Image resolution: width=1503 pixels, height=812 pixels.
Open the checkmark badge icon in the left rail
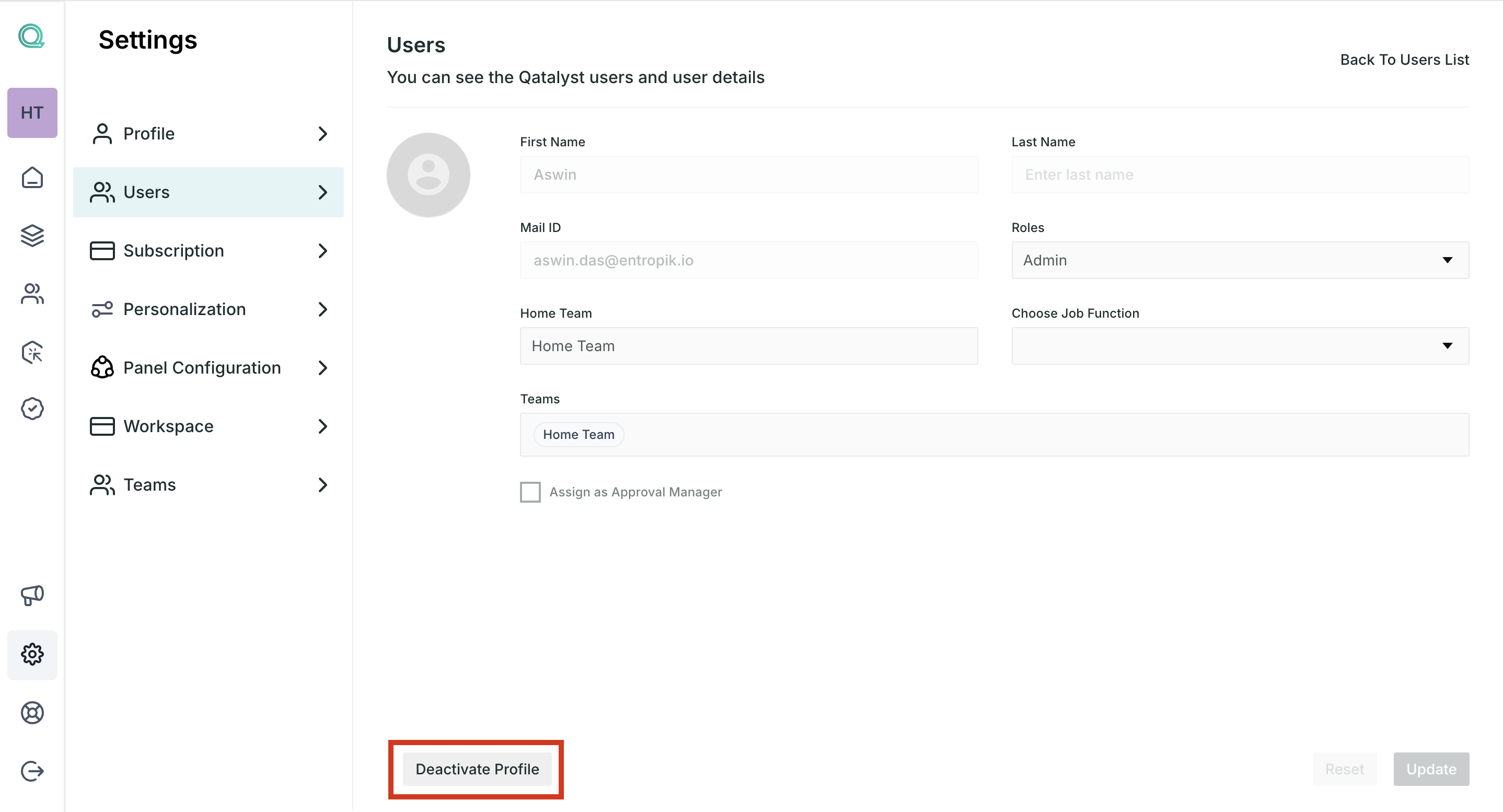coord(32,409)
